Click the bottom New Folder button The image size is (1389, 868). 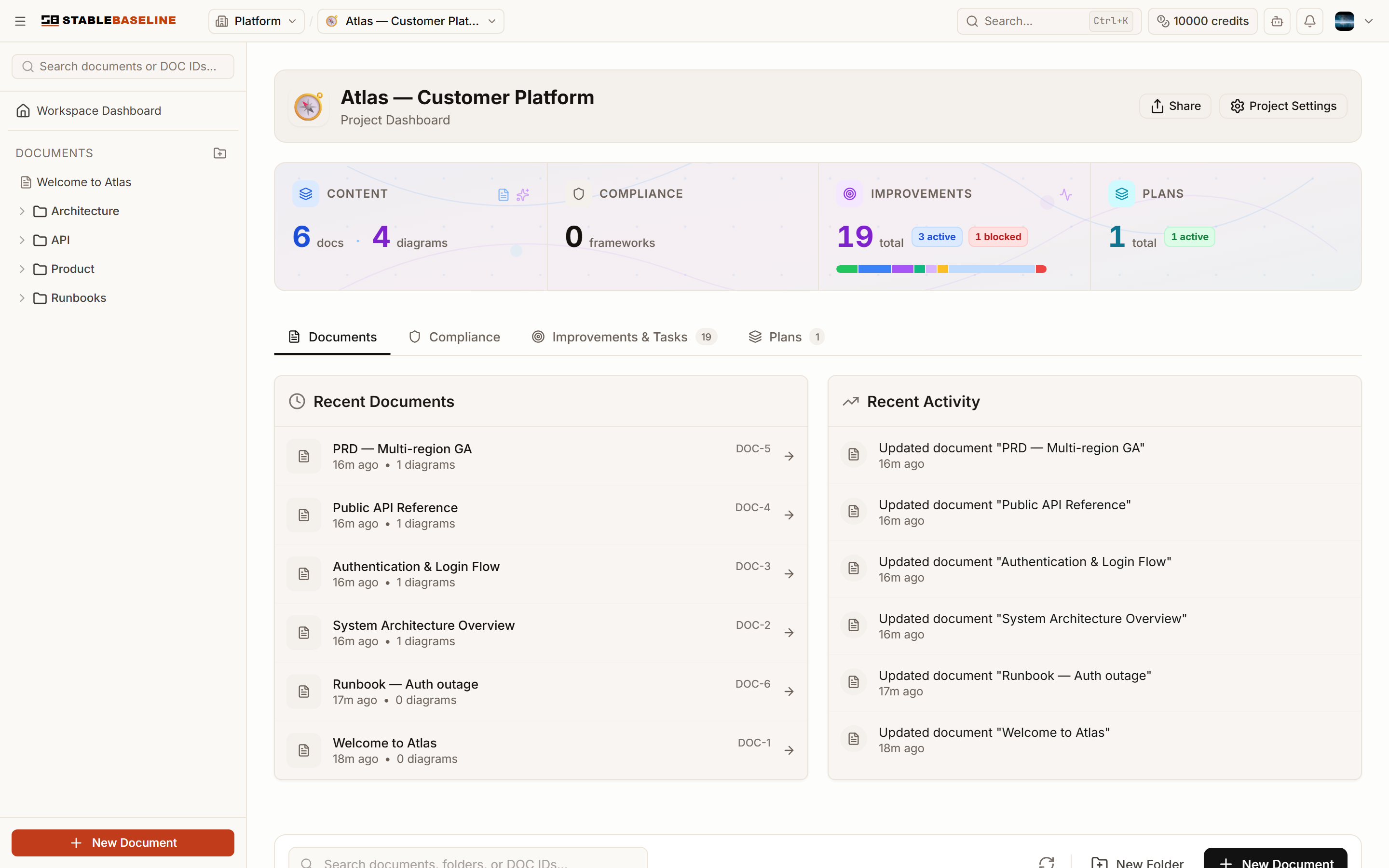(x=1137, y=861)
